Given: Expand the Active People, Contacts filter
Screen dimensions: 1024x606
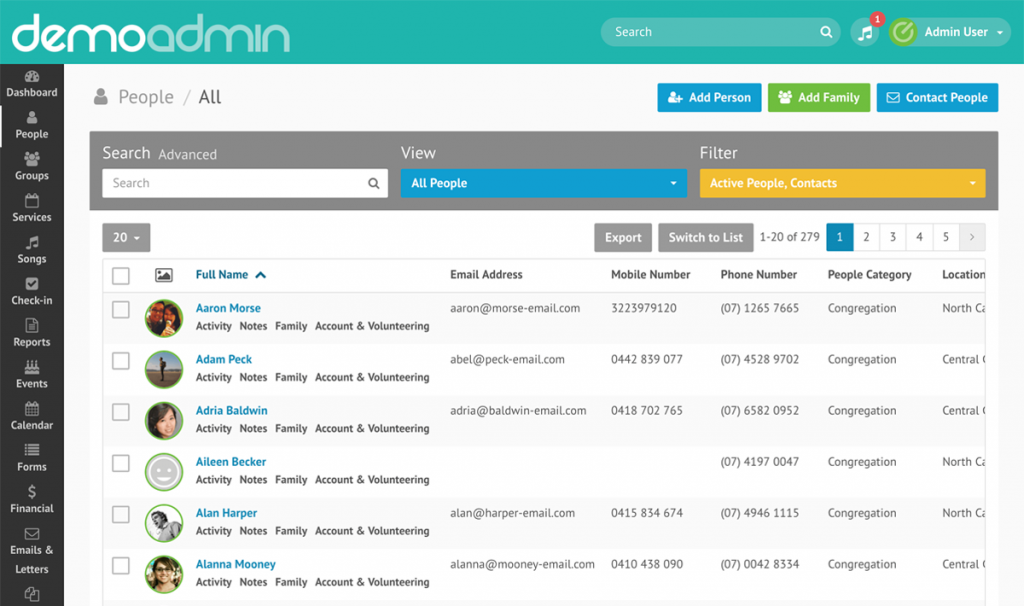Looking at the screenshot, I should (842, 183).
